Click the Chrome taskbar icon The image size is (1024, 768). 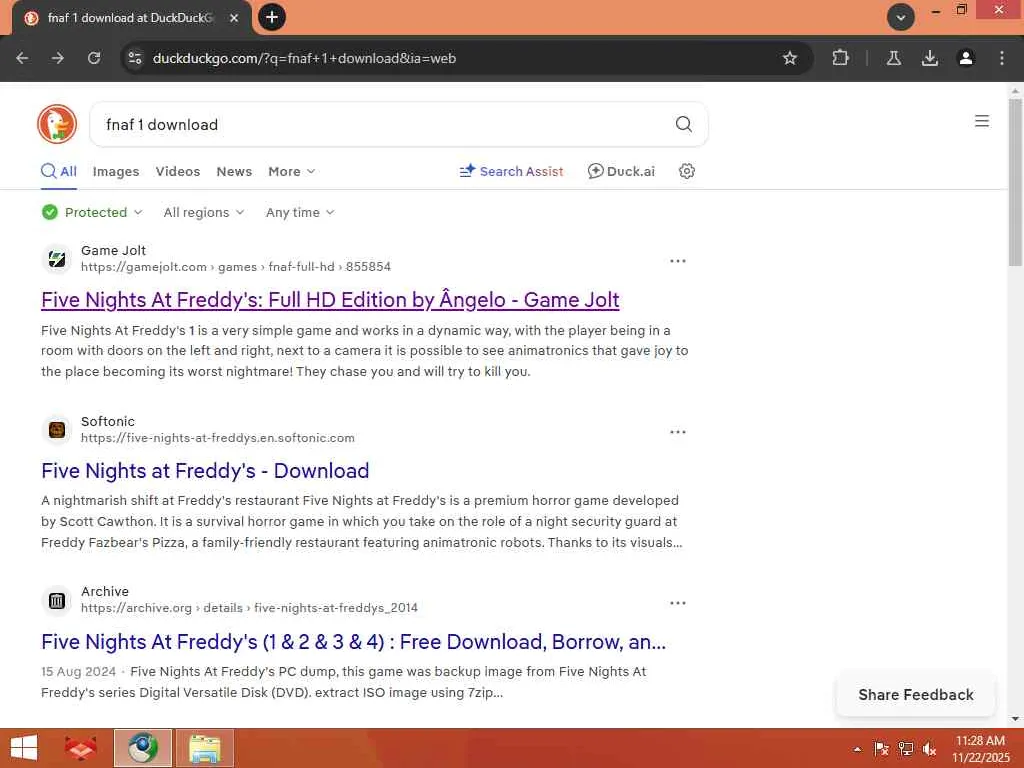click(x=143, y=748)
